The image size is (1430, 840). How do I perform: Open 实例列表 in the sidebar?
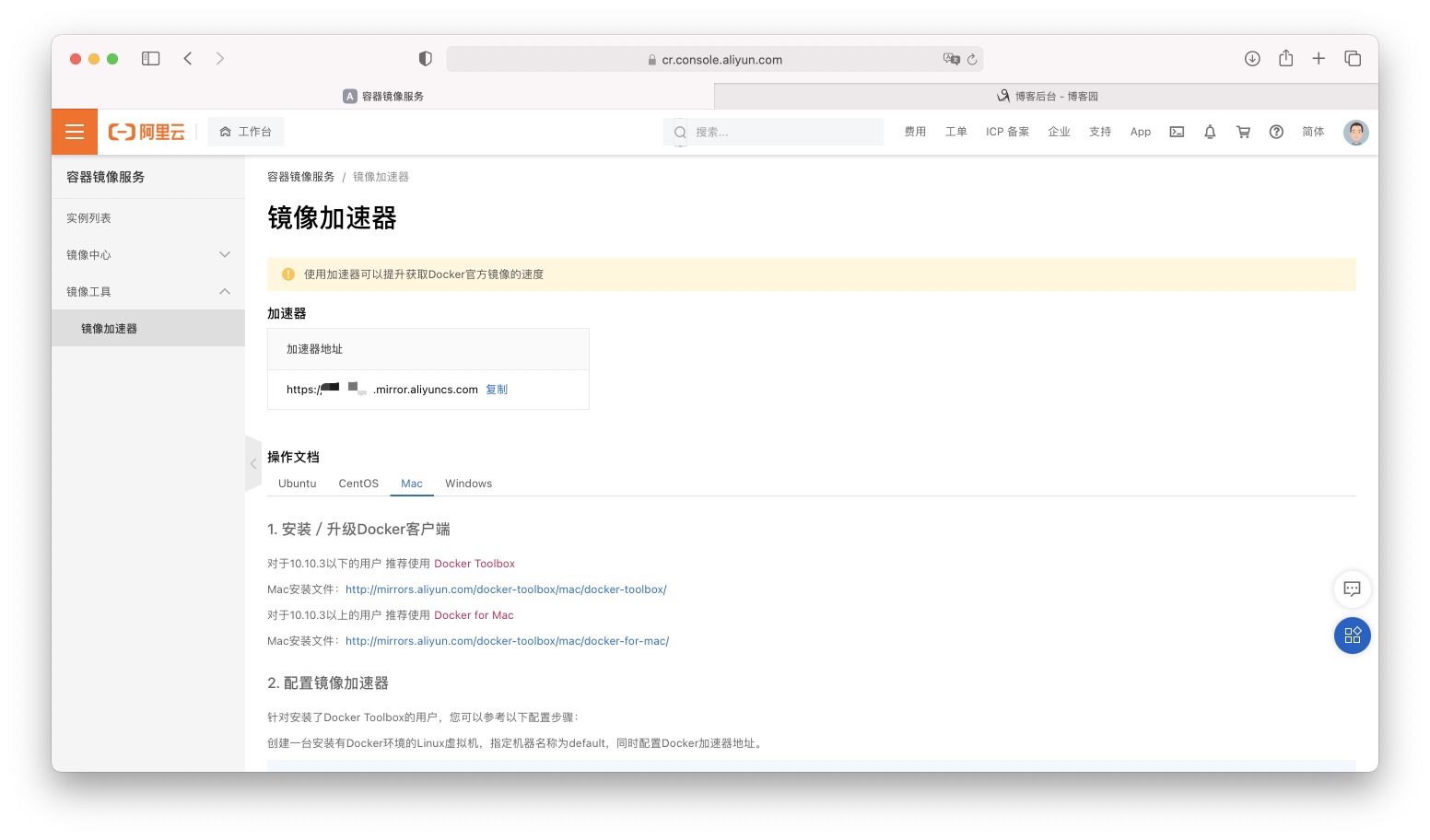(x=148, y=217)
